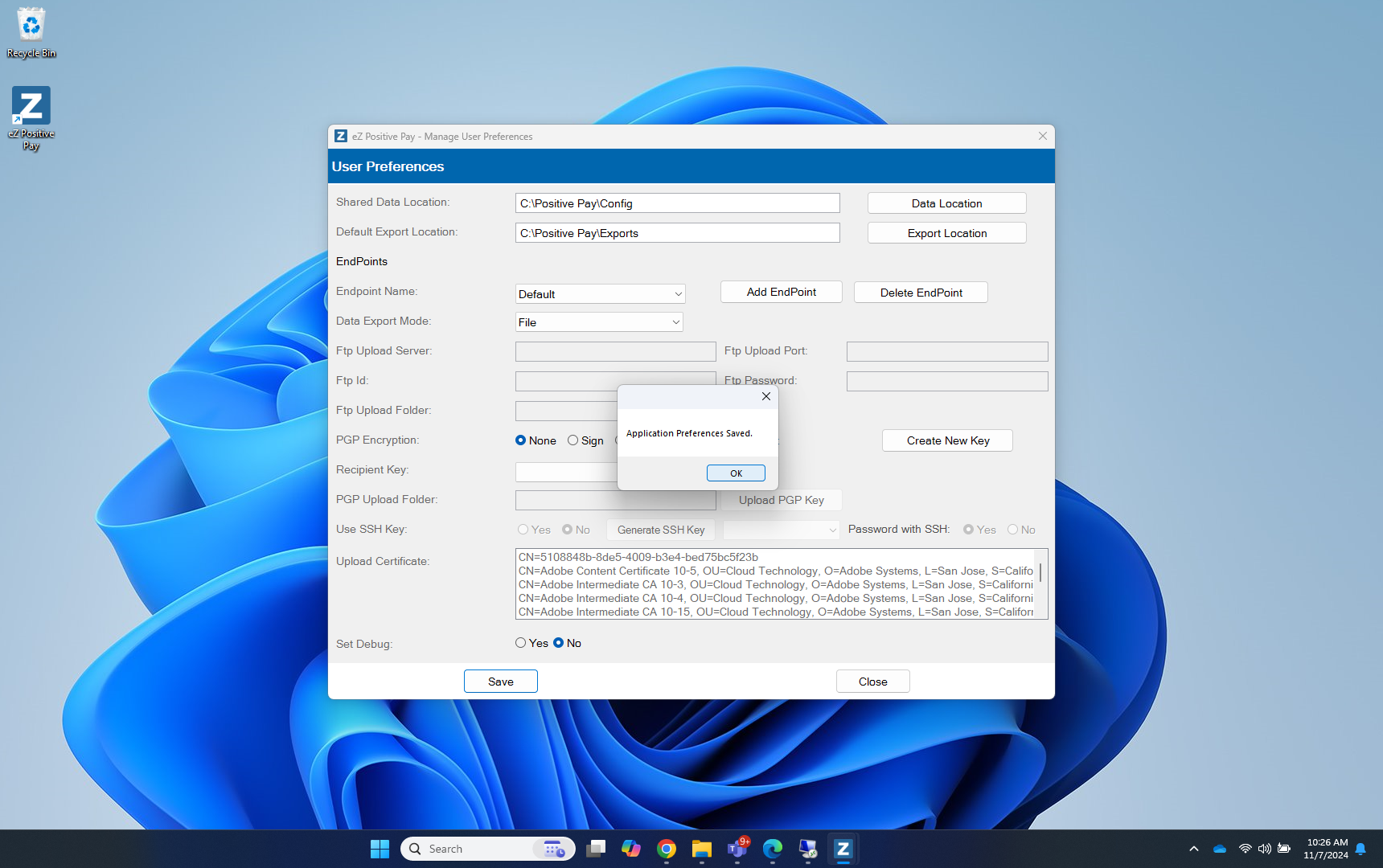Click the Export Location button
This screenshot has height=868, width=1383.
click(947, 233)
